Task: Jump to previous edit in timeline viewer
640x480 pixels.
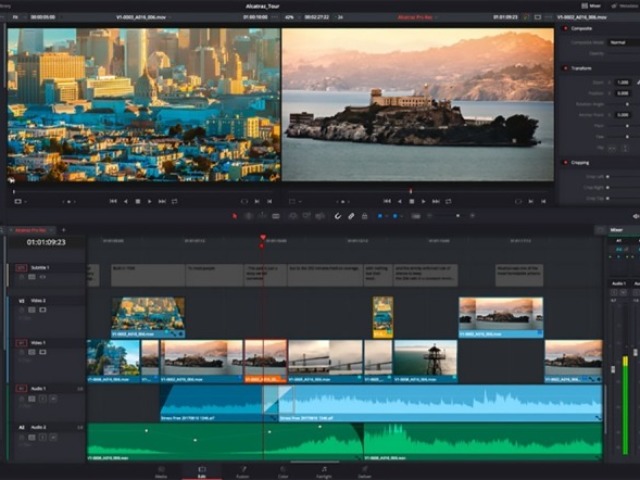Action: point(387,201)
